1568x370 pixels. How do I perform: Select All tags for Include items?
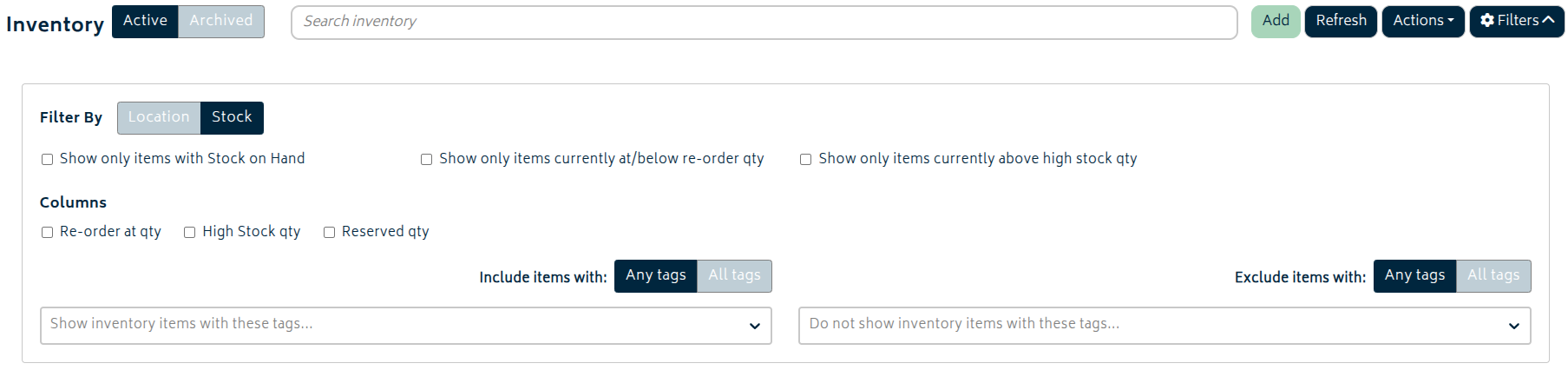click(734, 275)
